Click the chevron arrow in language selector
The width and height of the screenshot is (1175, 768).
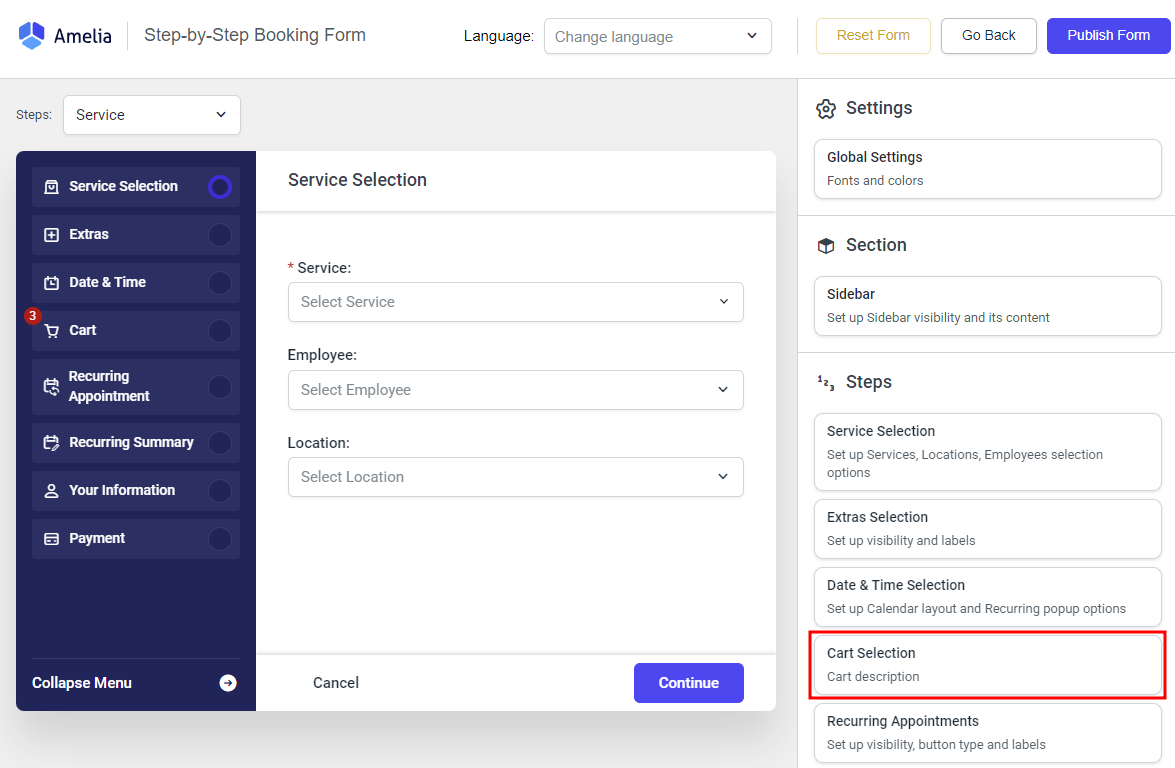pyautogui.click(x=752, y=36)
